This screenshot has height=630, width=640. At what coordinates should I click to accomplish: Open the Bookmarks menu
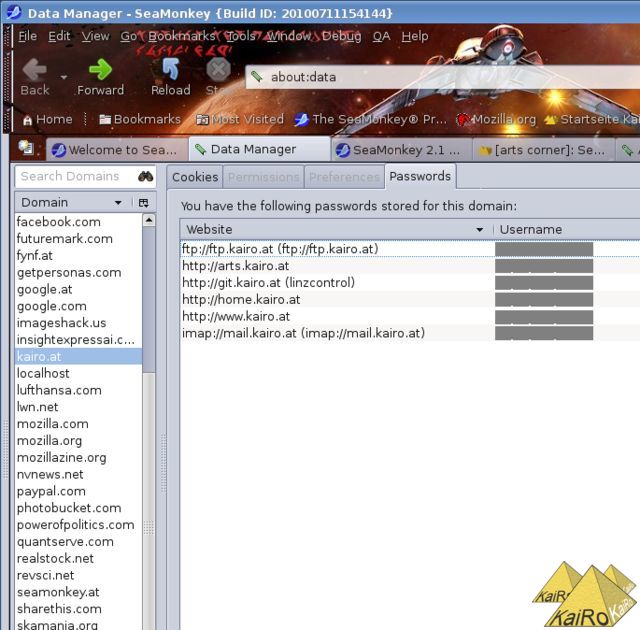point(181,36)
